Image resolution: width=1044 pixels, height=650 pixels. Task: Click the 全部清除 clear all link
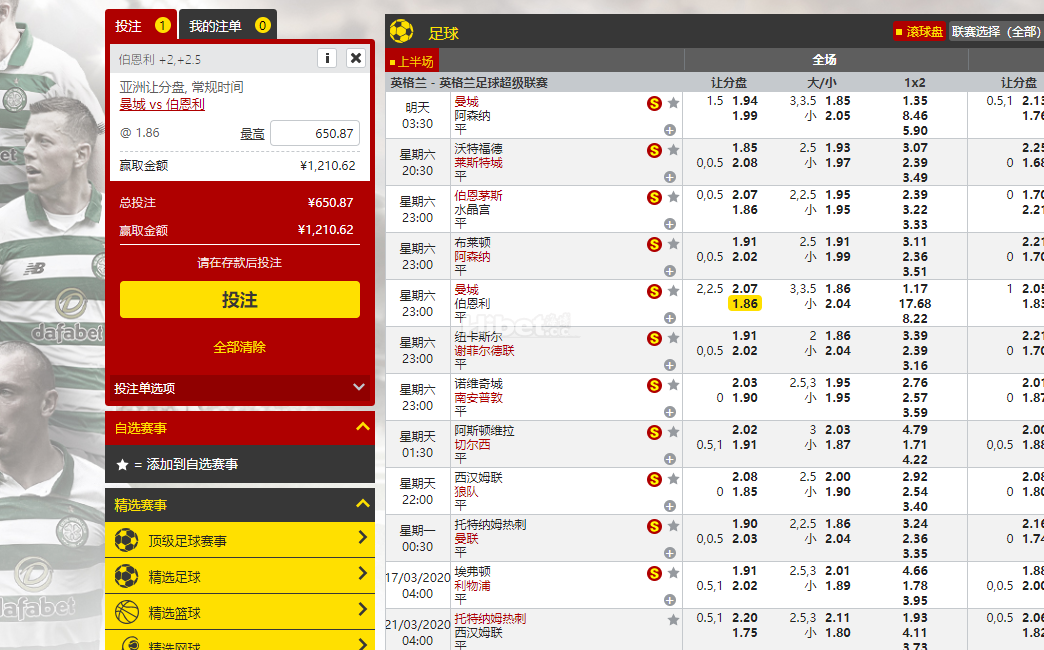[x=239, y=347]
